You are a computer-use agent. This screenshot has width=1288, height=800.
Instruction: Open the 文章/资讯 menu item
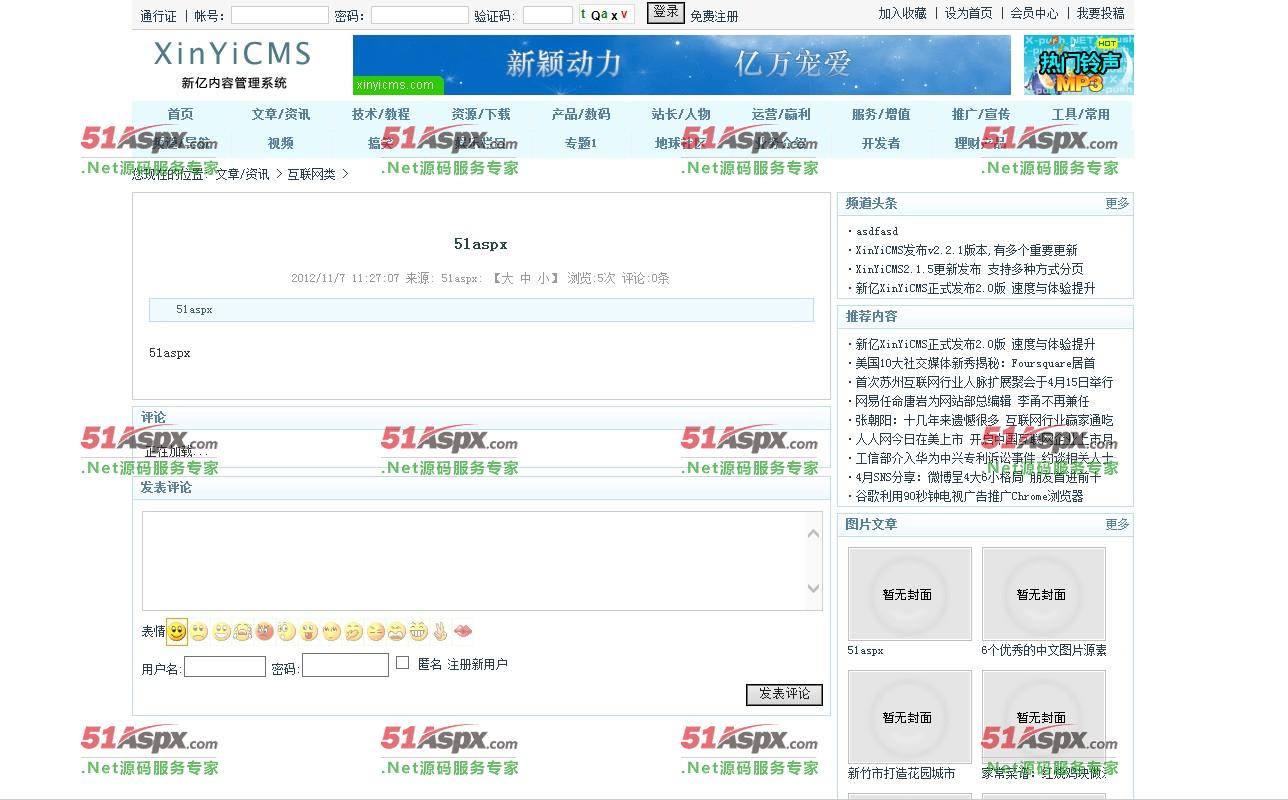tap(281, 114)
